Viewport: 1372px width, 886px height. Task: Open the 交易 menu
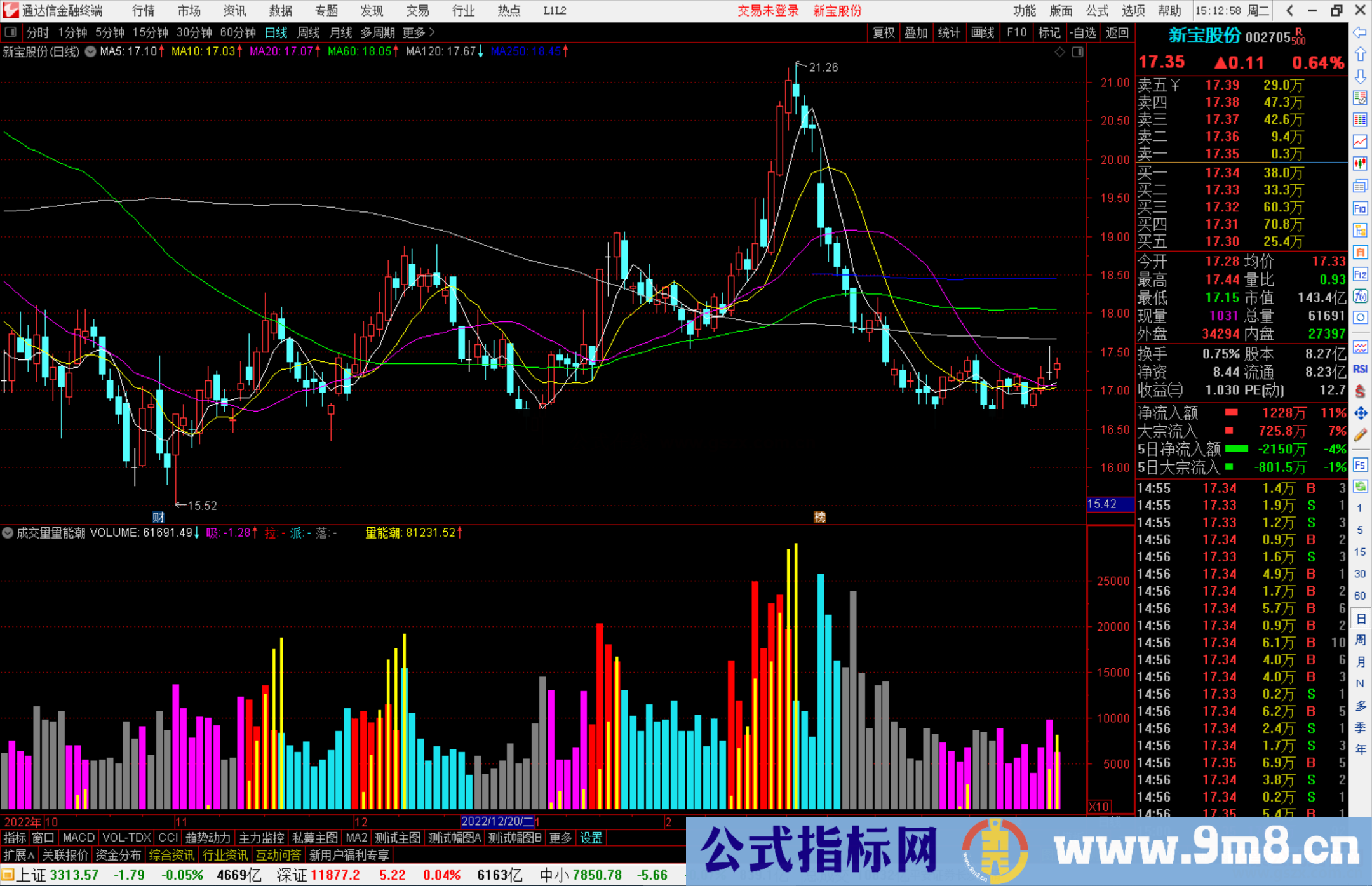coord(417,11)
